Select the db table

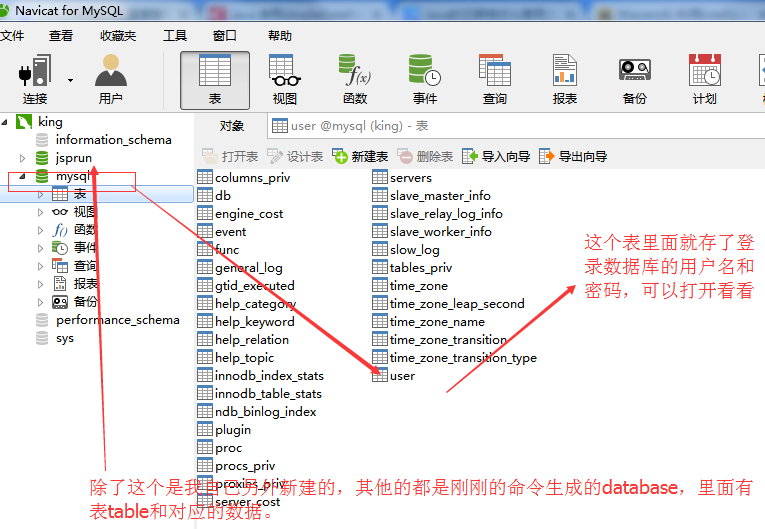click(214, 196)
